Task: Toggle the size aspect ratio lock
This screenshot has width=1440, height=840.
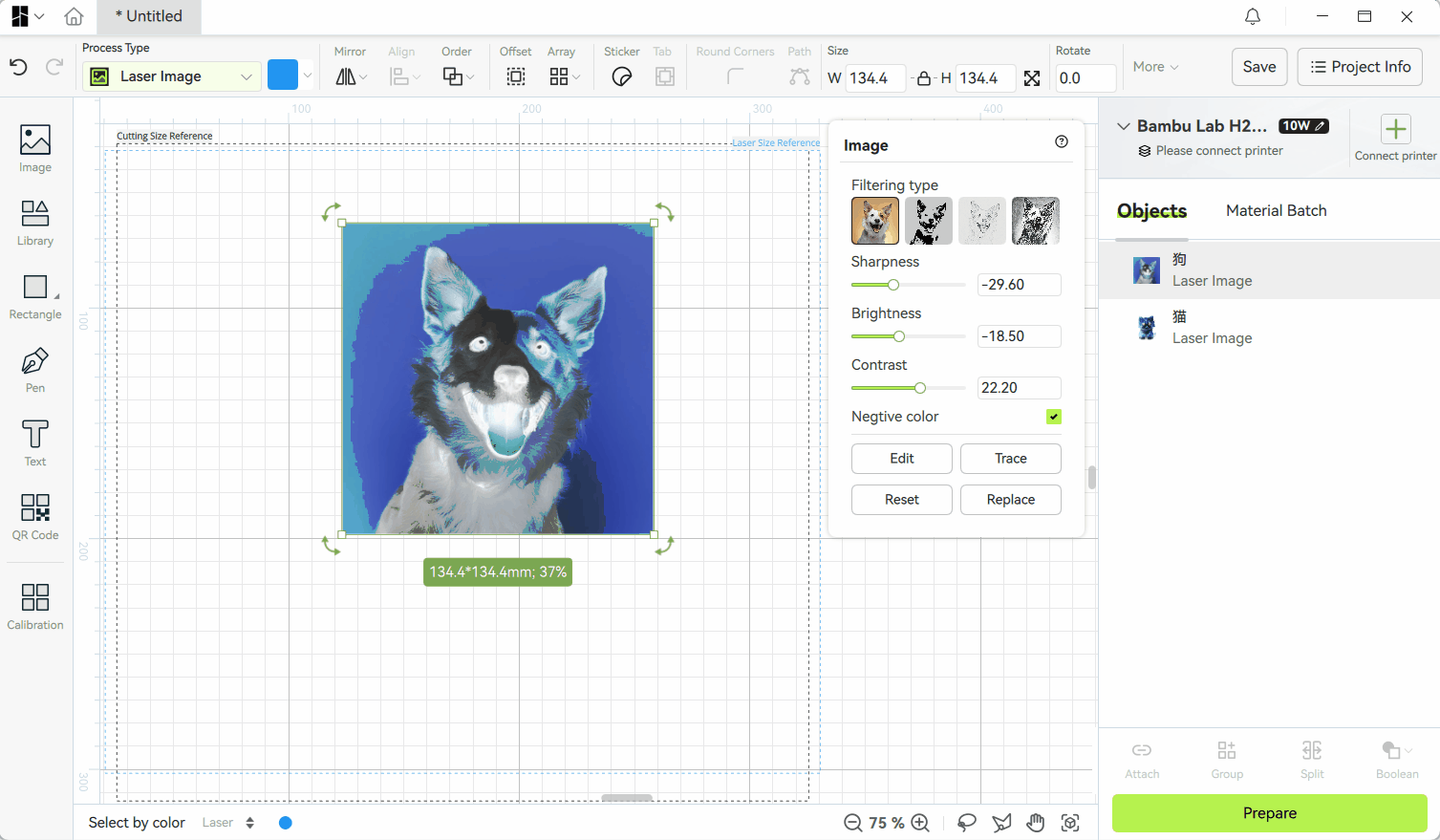Action: [924, 78]
